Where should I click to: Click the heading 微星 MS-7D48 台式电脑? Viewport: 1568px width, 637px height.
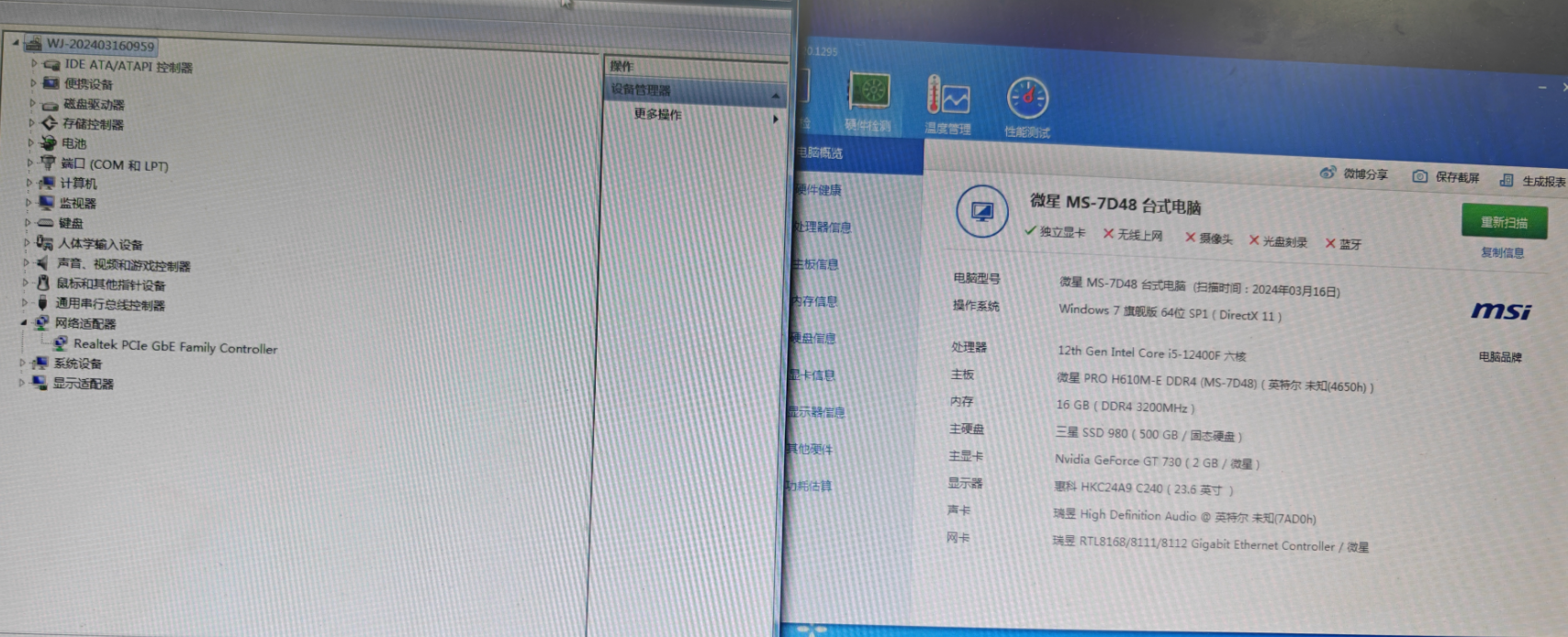pyautogui.click(x=1115, y=204)
